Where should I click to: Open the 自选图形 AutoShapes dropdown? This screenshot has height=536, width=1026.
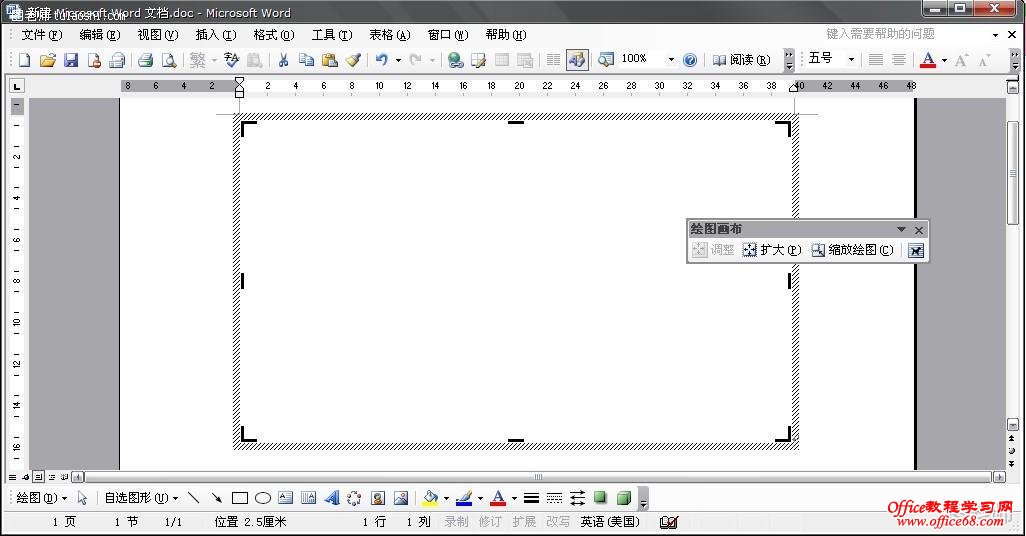[141, 498]
